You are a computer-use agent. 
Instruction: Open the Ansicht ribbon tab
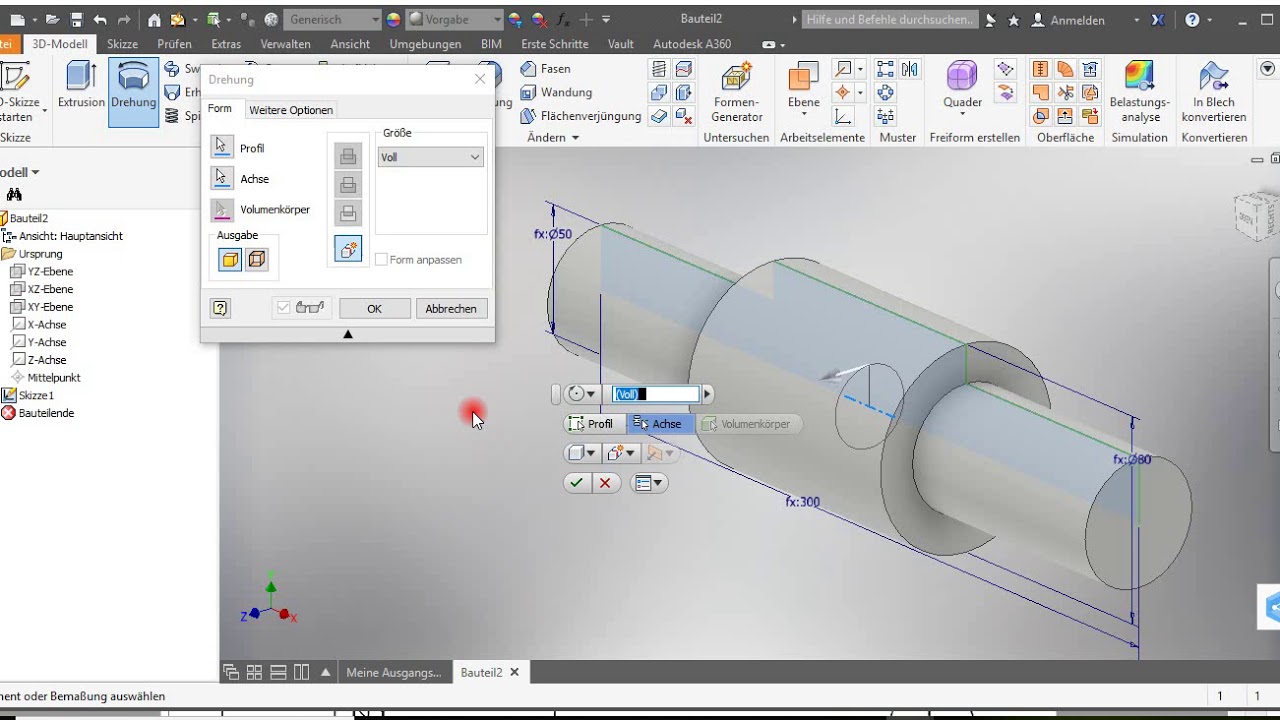pos(350,44)
